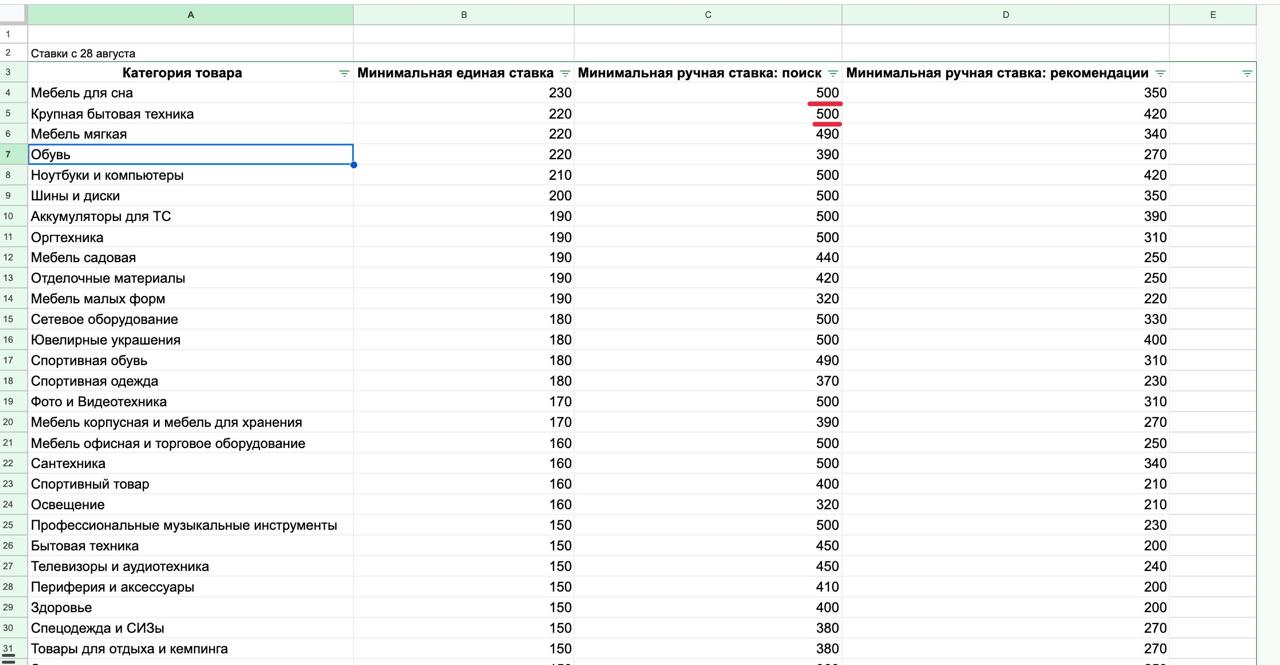Open filter icon in column E header
The width and height of the screenshot is (1280, 665).
pos(1247,73)
